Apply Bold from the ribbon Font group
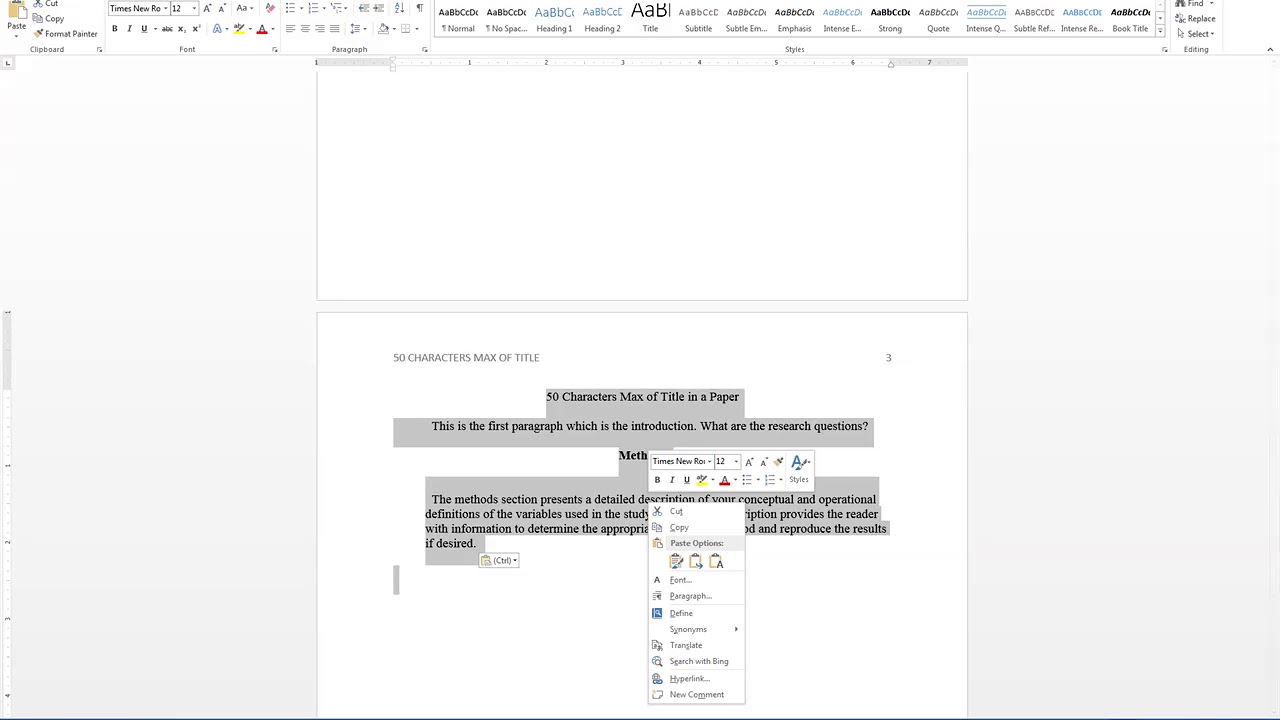This screenshot has width=1280, height=720. click(115, 29)
